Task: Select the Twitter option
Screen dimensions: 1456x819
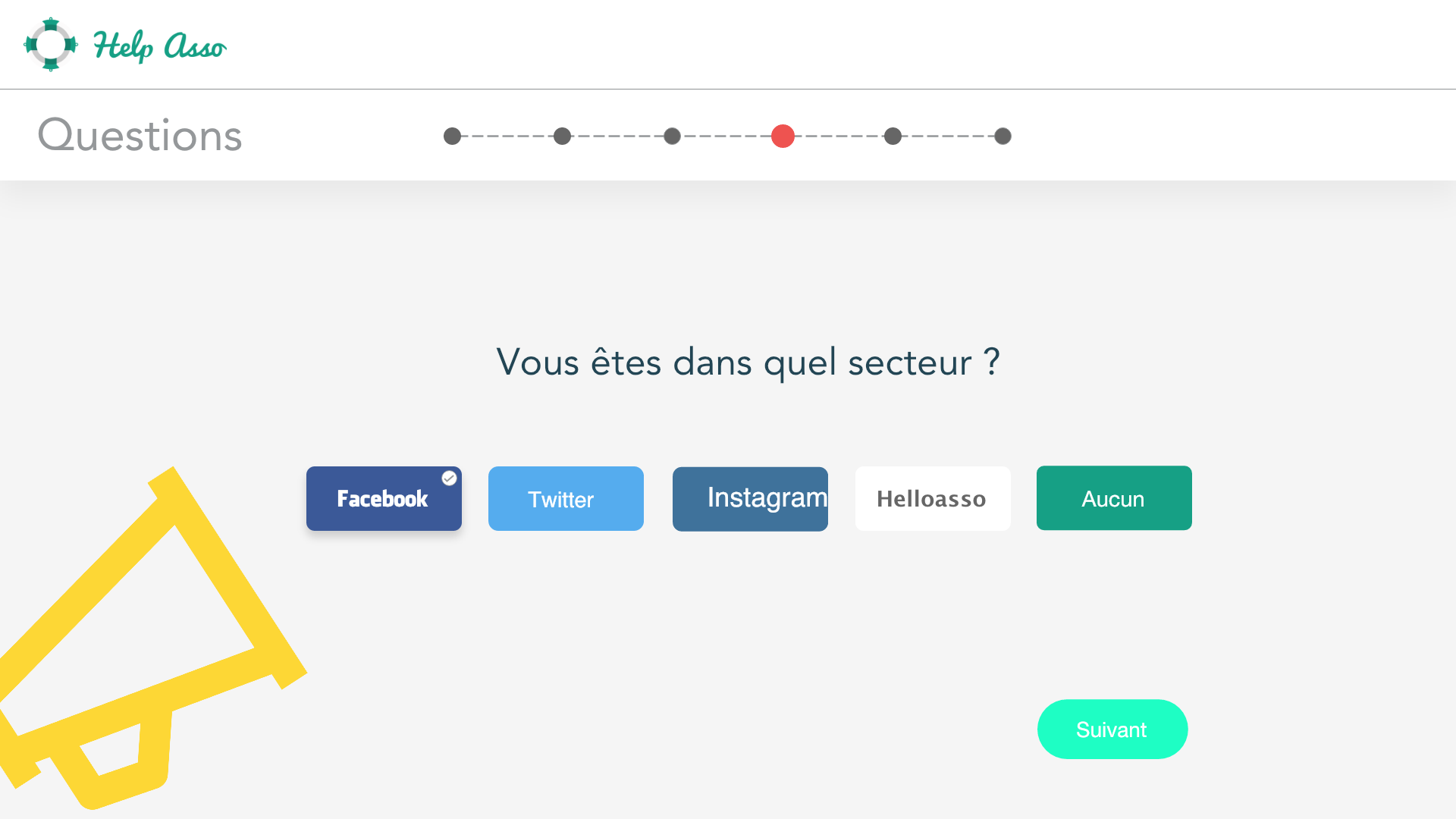Action: coord(566,498)
